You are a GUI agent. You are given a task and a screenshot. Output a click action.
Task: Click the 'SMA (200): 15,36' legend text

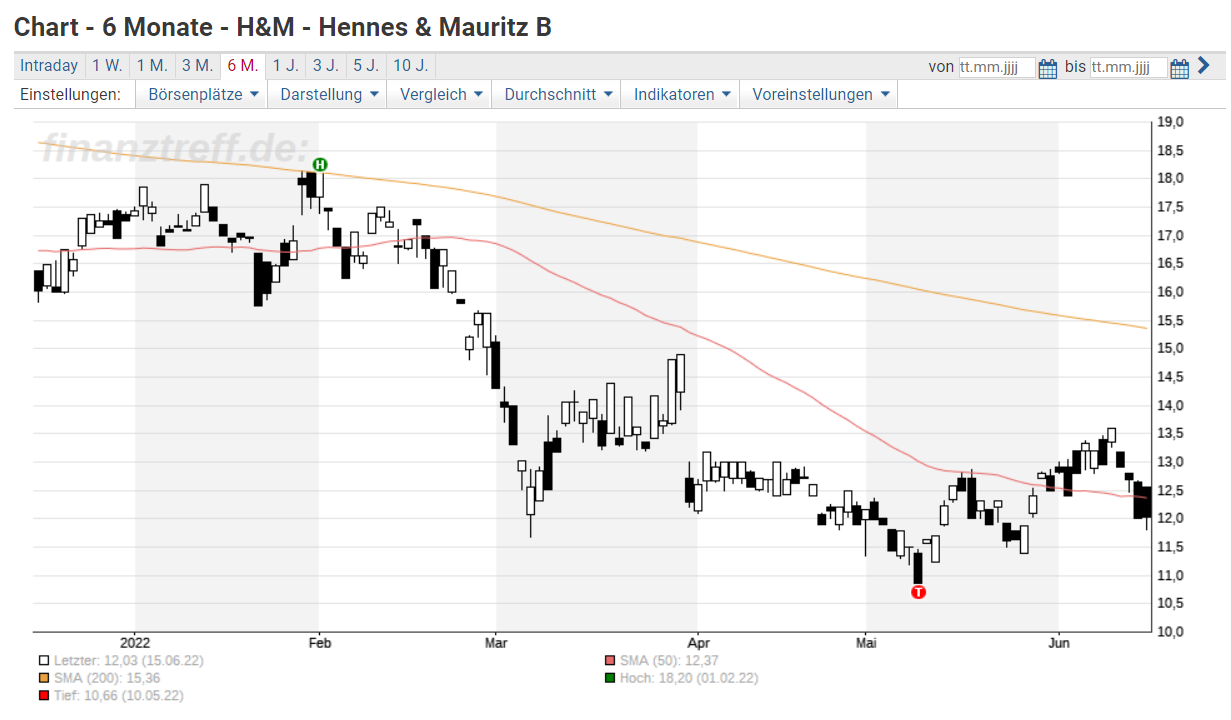click(x=107, y=678)
